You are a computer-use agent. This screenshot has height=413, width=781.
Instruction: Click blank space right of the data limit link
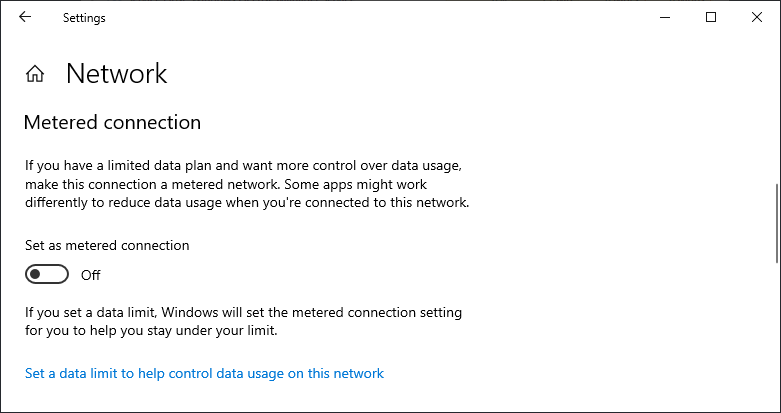click(580, 373)
